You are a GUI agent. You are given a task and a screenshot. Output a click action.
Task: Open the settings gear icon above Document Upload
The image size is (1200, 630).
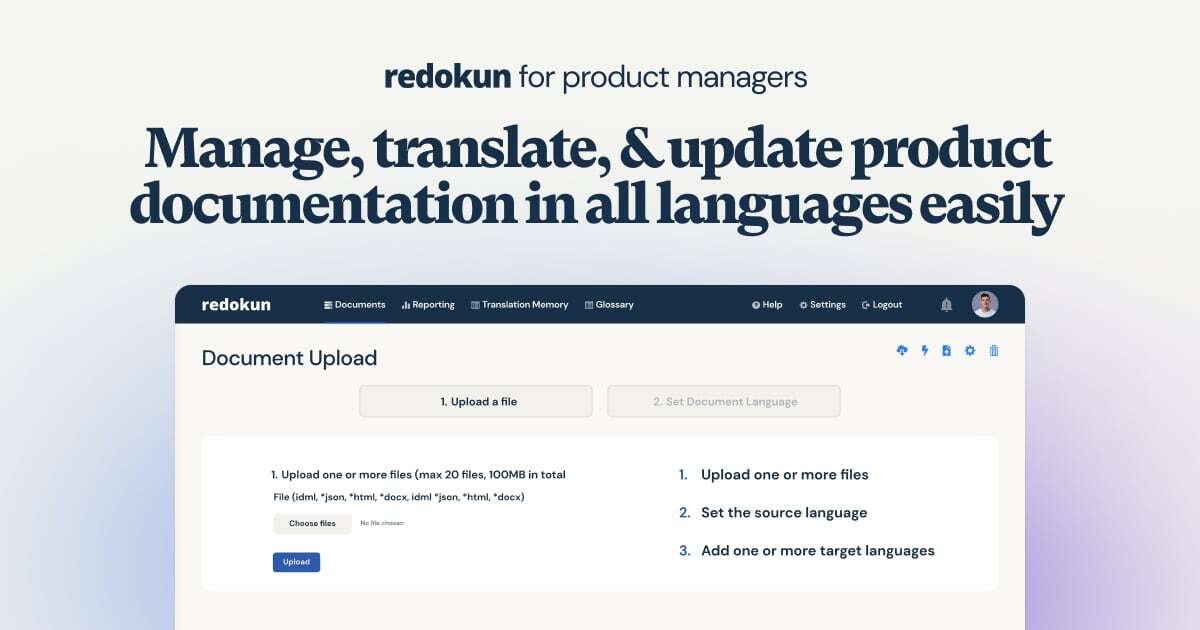tap(969, 351)
